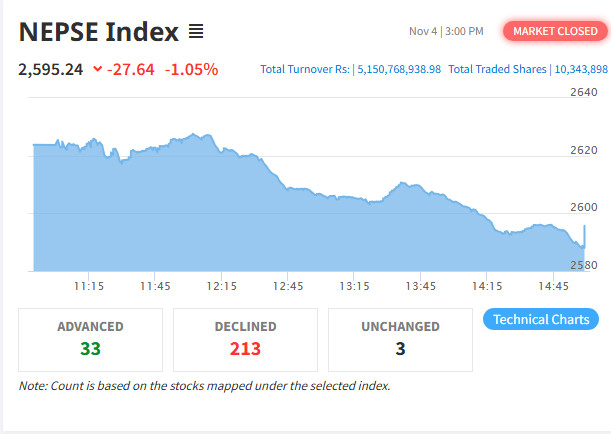Click the Total Turnover Rs value
The height and width of the screenshot is (434, 611).
(x=397, y=69)
